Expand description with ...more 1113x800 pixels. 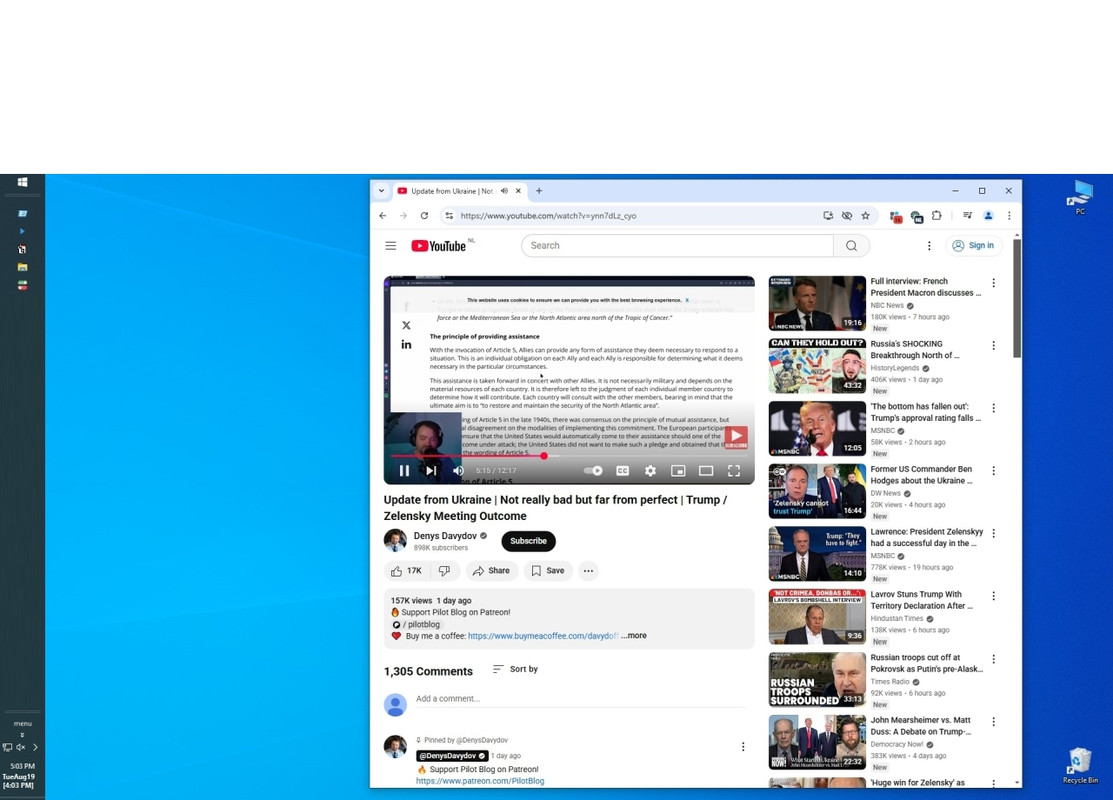(634, 636)
